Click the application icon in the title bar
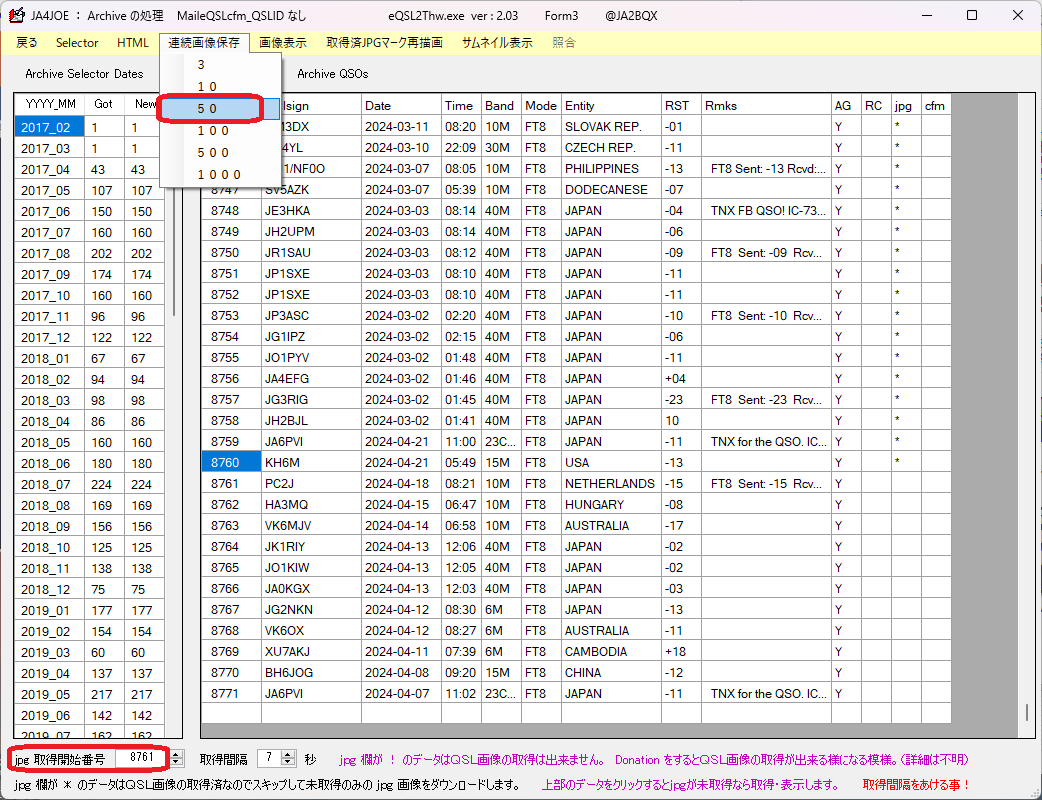Screen dimensions: 1042x800 pyautogui.click(x=14, y=15)
